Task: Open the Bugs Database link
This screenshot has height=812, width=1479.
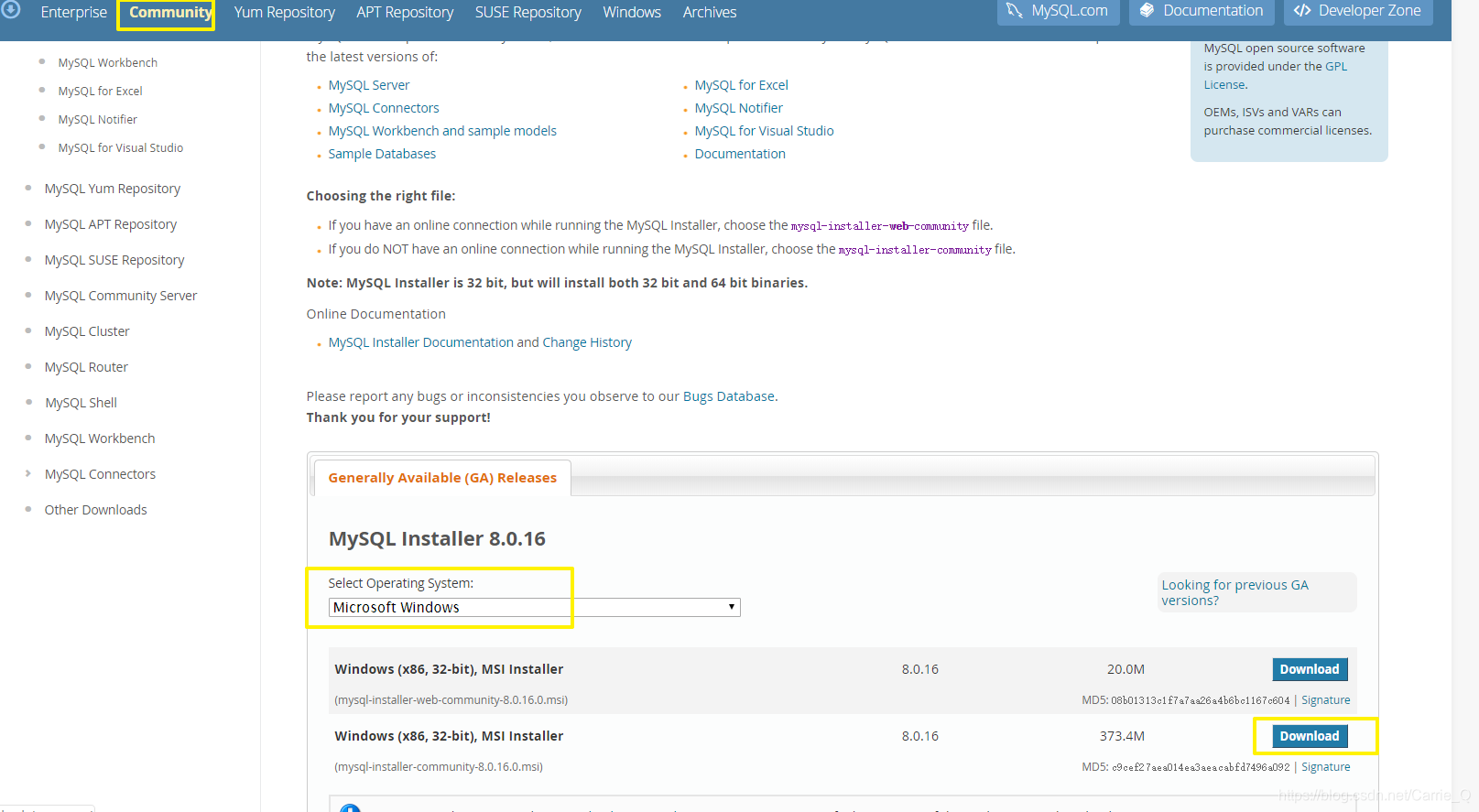Action: [729, 396]
